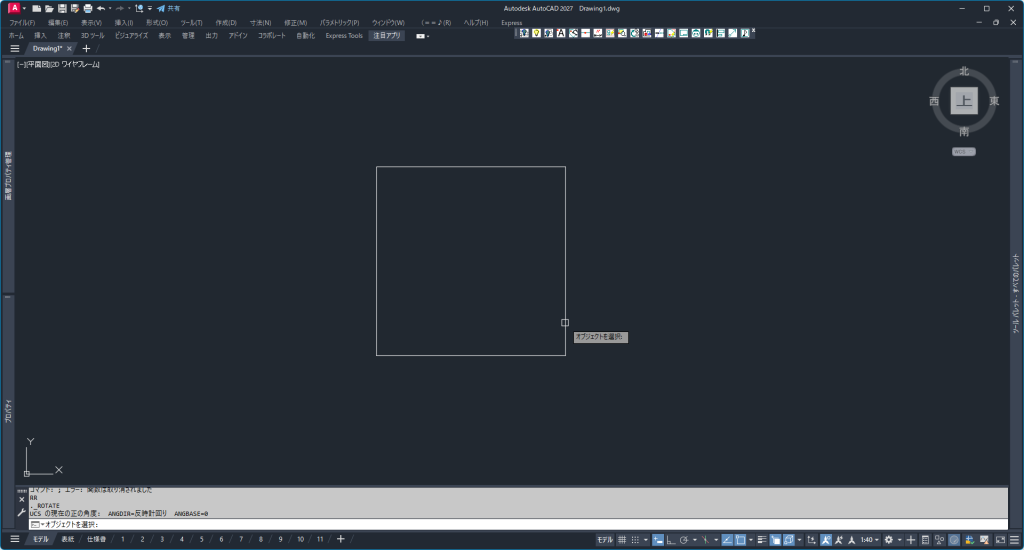This screenshot has width=1024, height=550.
Task: Click the wrench customize icon beside command line
Action: pos(22,512)
